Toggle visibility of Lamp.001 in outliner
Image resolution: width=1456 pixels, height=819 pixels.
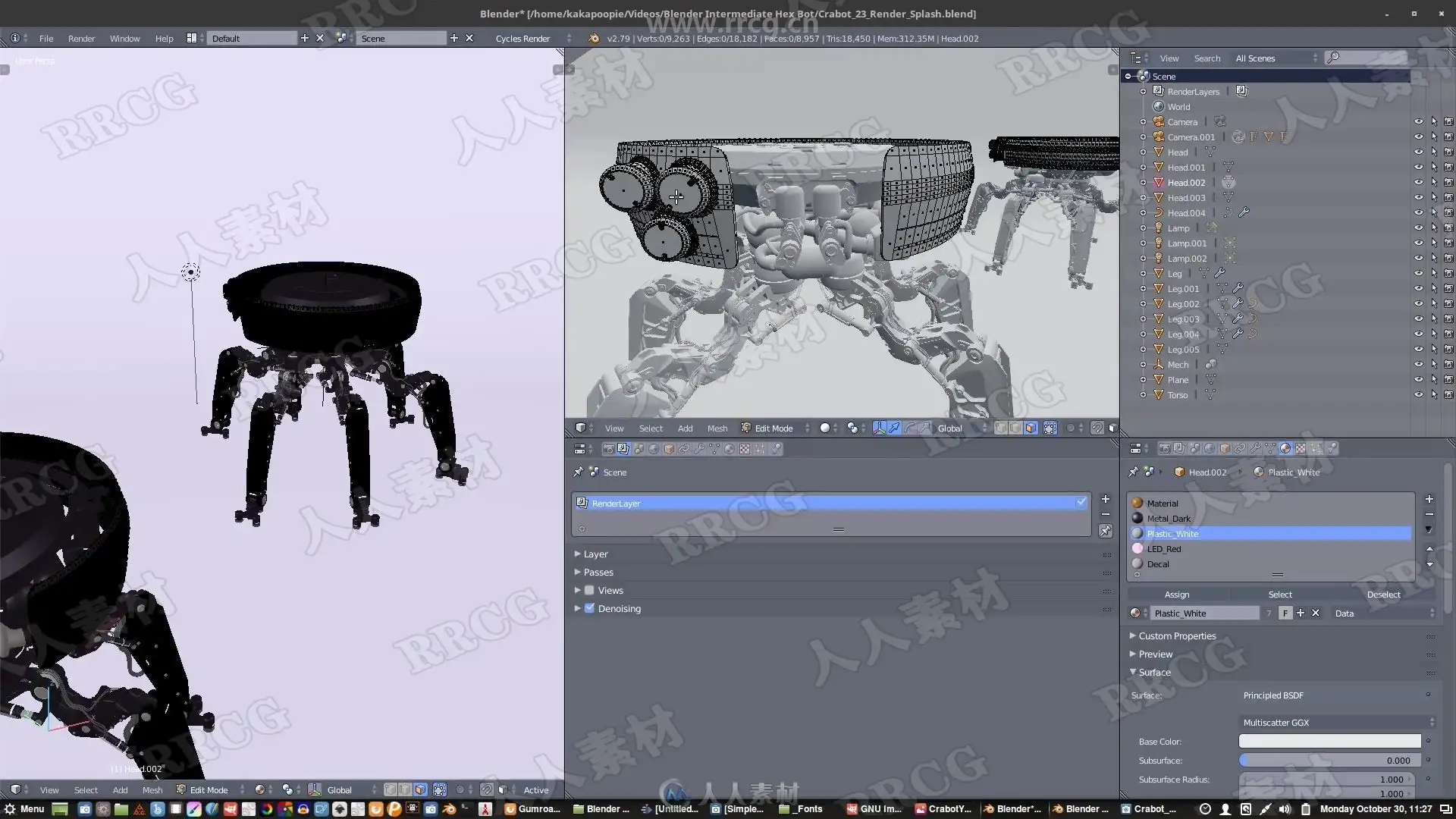tap(1418, 243)
